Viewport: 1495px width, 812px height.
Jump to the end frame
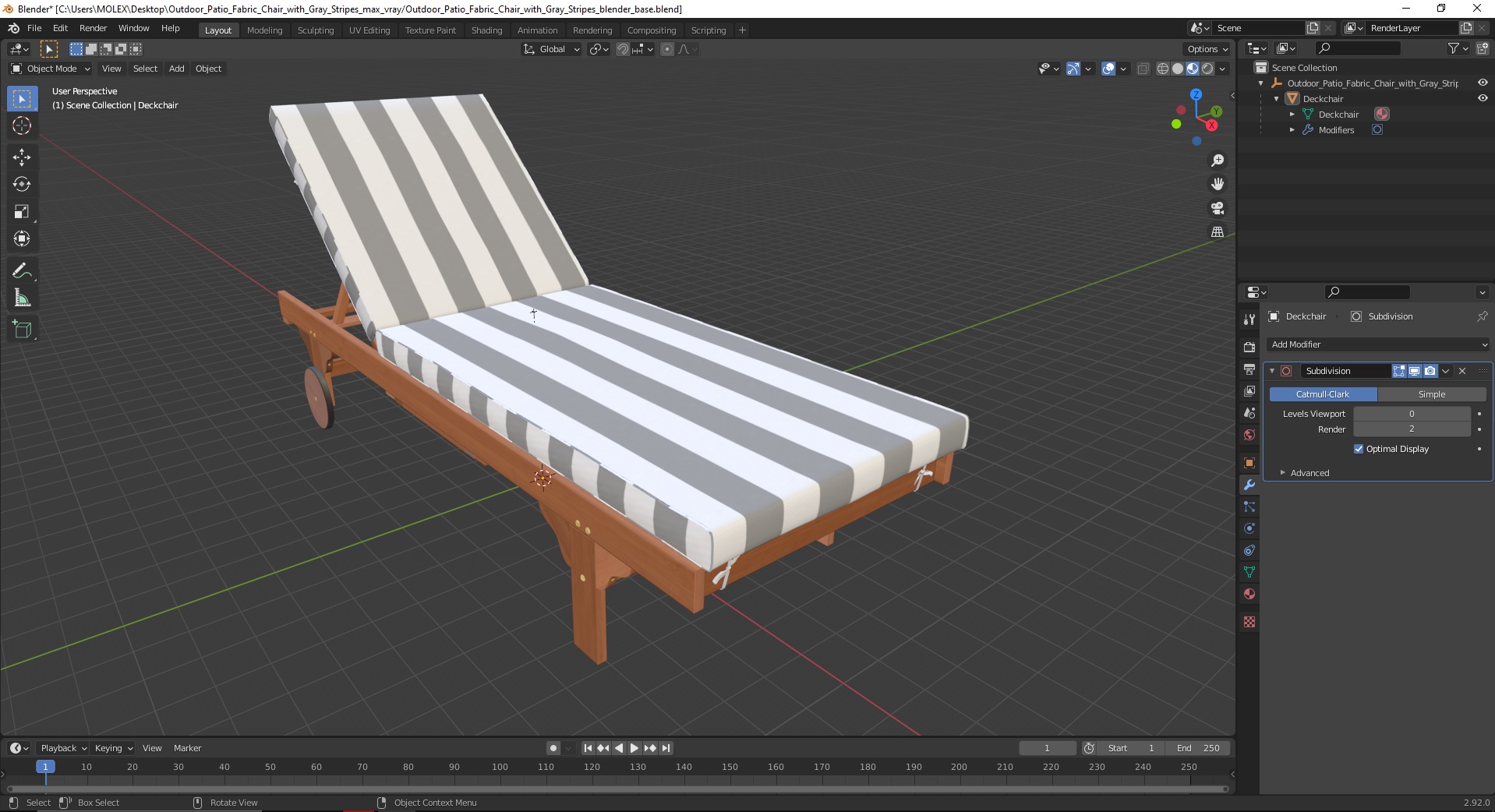(x=666, y=748)
